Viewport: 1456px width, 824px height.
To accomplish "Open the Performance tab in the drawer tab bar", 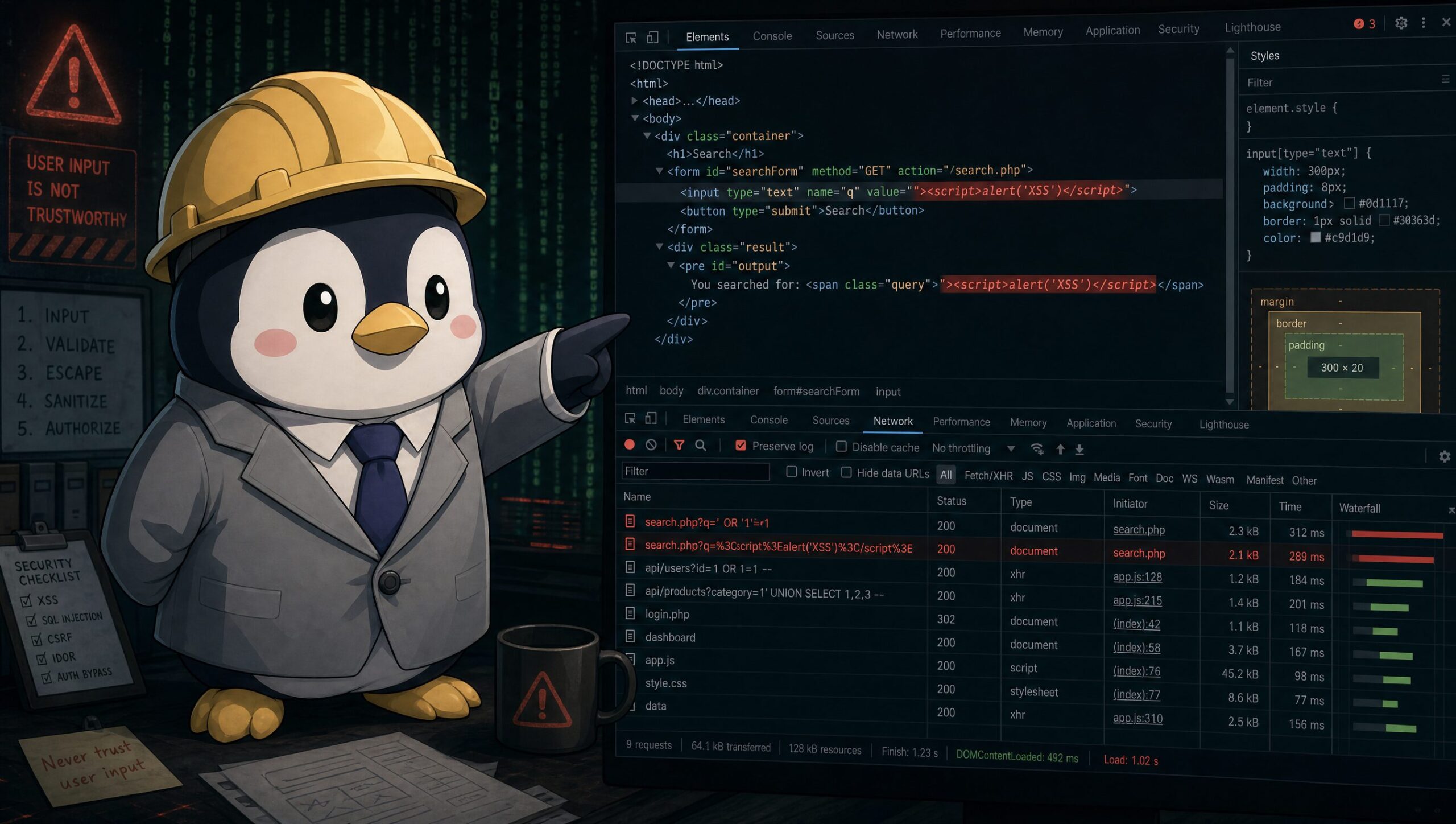I will coord(961,422).
